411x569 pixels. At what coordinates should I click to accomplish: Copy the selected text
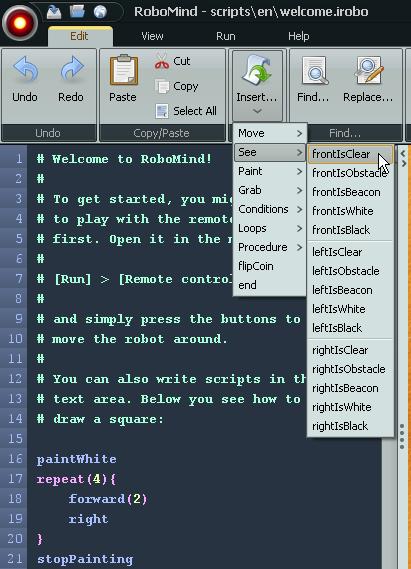point(177,86)
